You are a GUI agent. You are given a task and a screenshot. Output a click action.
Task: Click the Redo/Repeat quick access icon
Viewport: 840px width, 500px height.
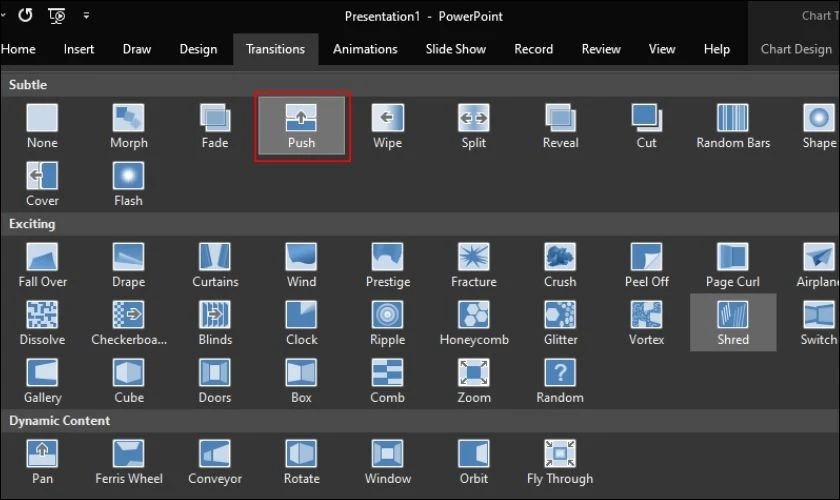point(25,15)
